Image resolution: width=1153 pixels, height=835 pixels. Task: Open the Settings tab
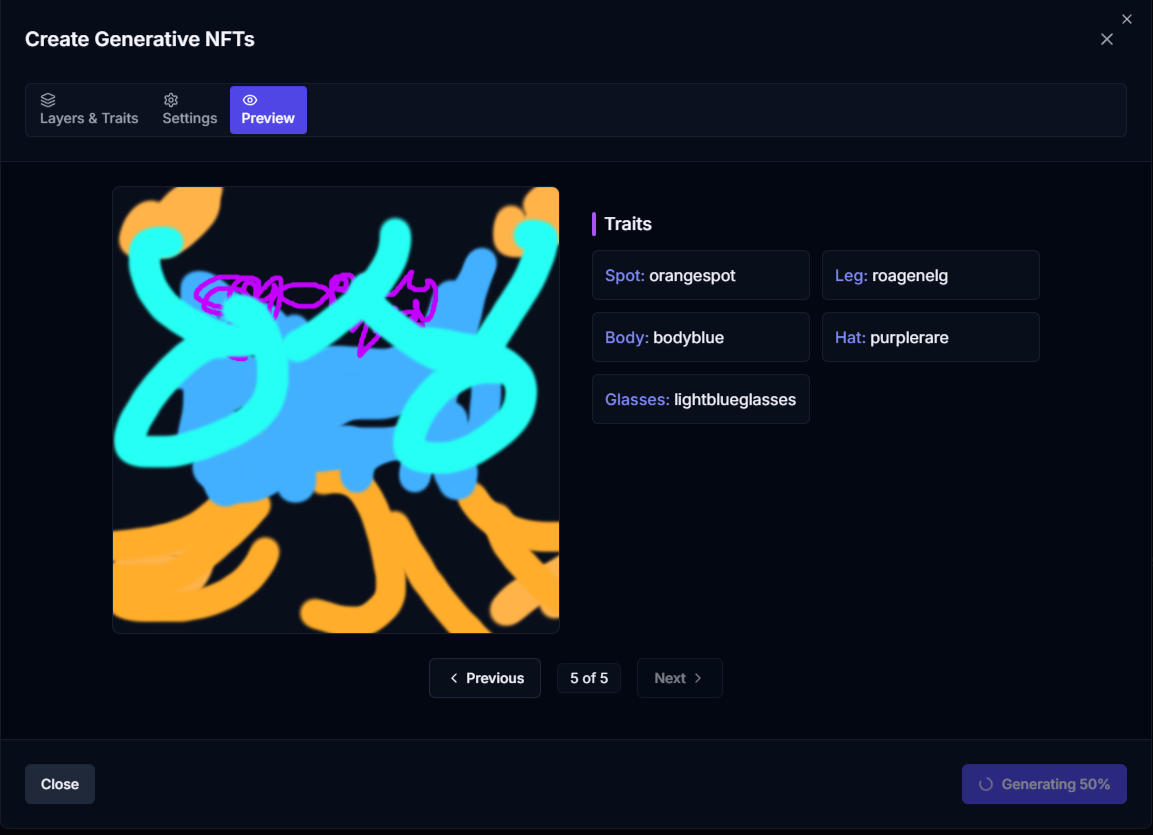pyautogui.click(x=190, y=110)
